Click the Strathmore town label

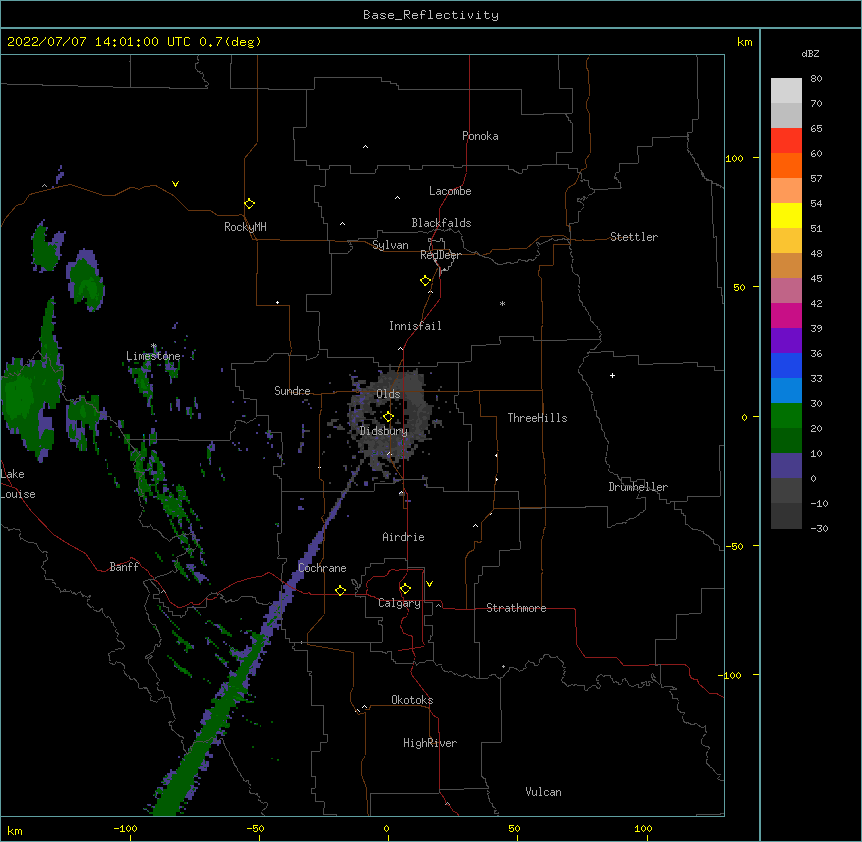click(516, 608)
